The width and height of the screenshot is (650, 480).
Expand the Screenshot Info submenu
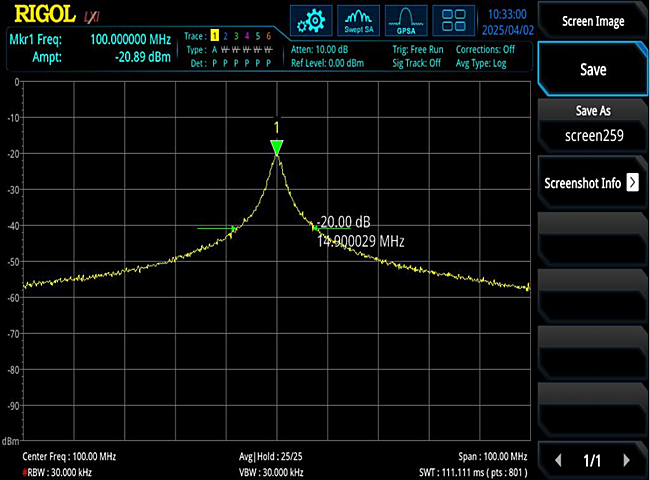click(591, 183)
